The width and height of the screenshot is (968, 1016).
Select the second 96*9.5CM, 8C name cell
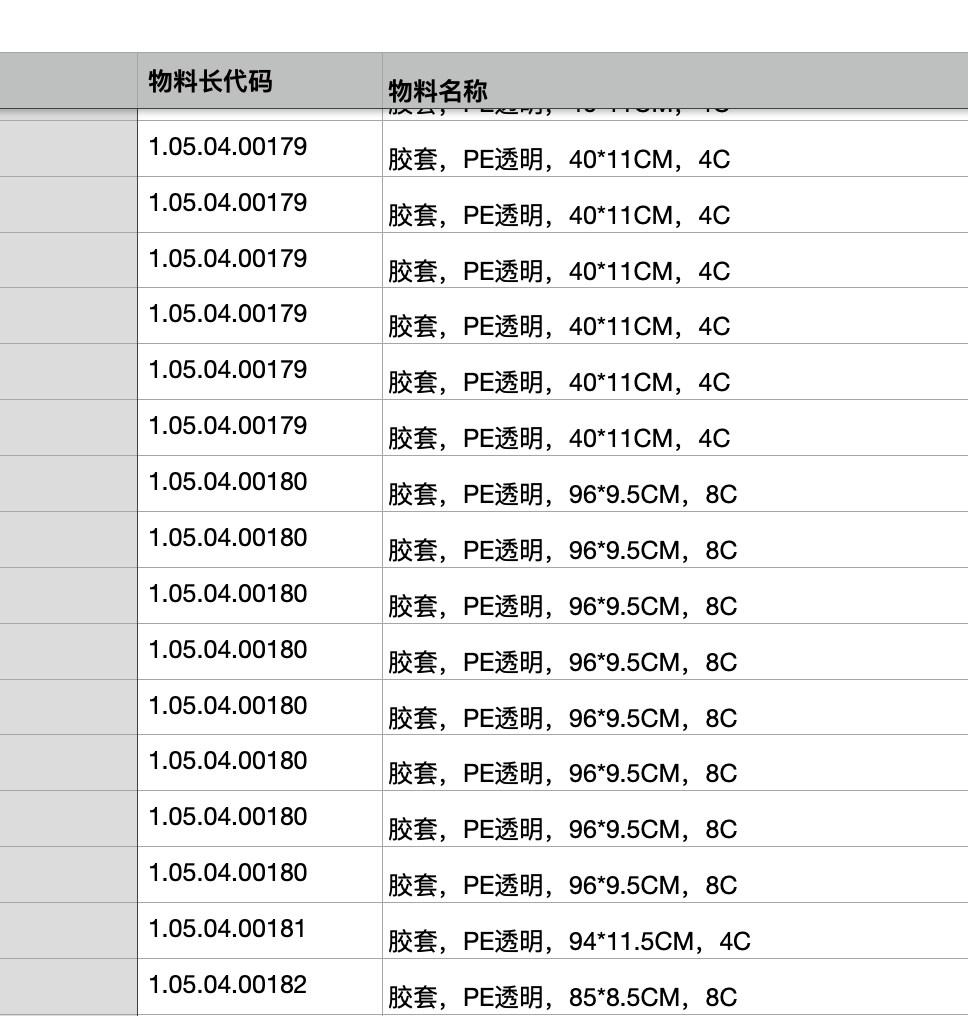coord(562,550)
